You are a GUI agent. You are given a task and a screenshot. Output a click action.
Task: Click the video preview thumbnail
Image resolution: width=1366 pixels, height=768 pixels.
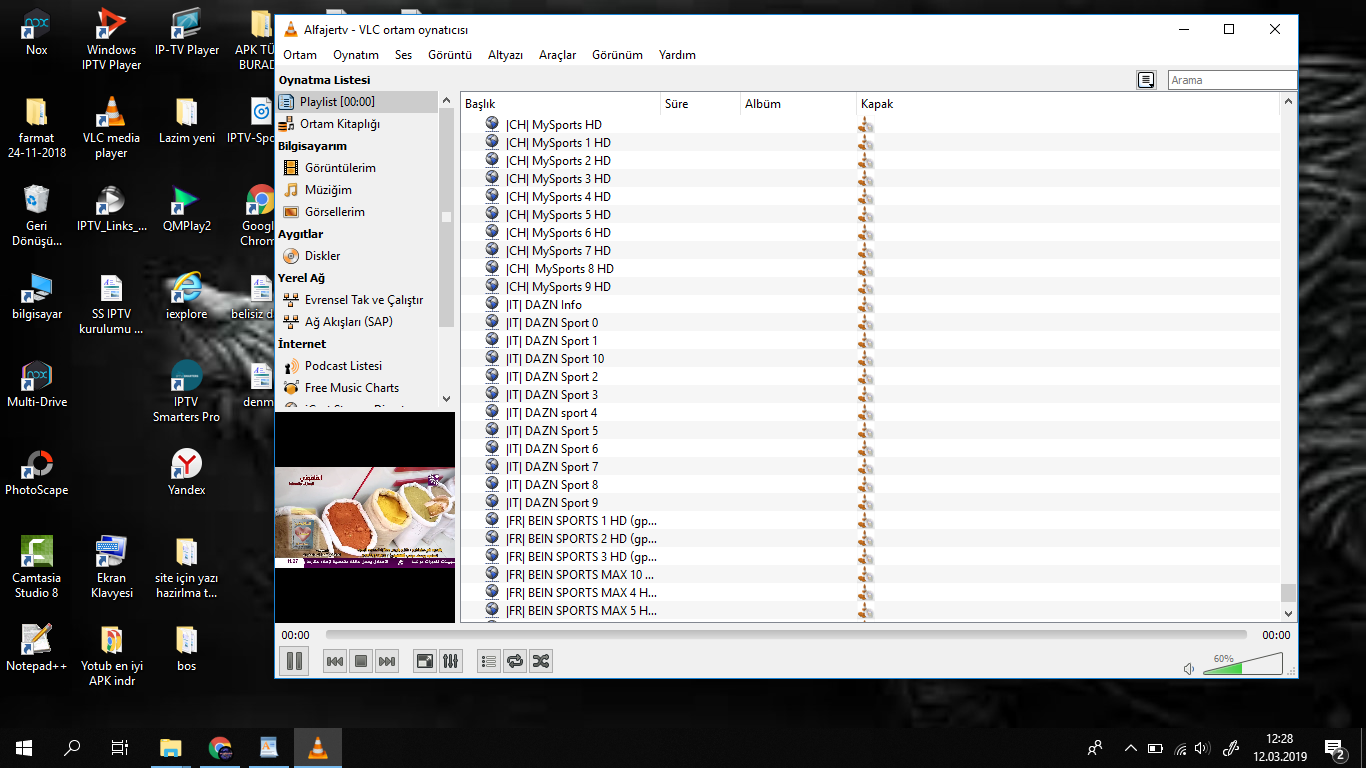coord(365,518)
